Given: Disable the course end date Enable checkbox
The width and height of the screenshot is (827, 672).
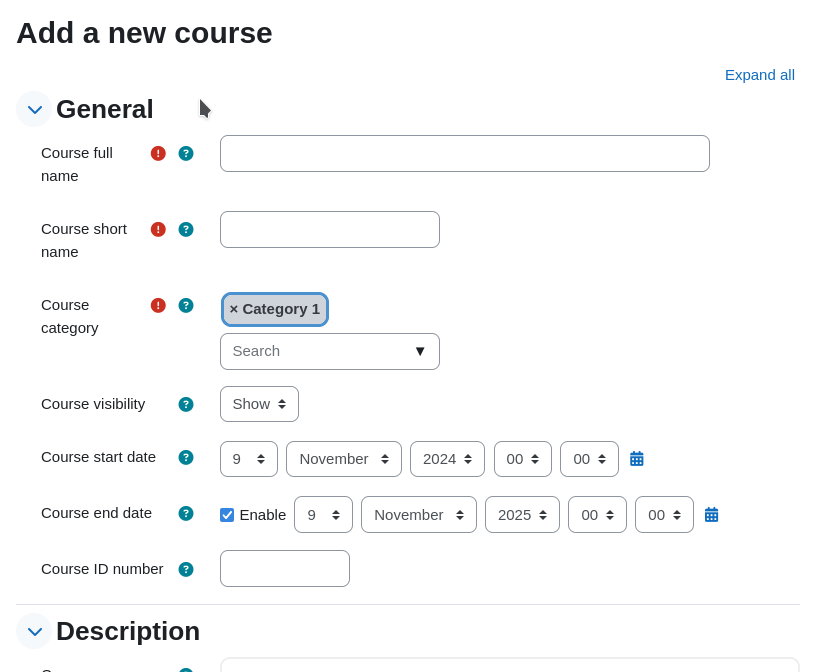Looking at the screenshot, I should (x=227, y=515).
